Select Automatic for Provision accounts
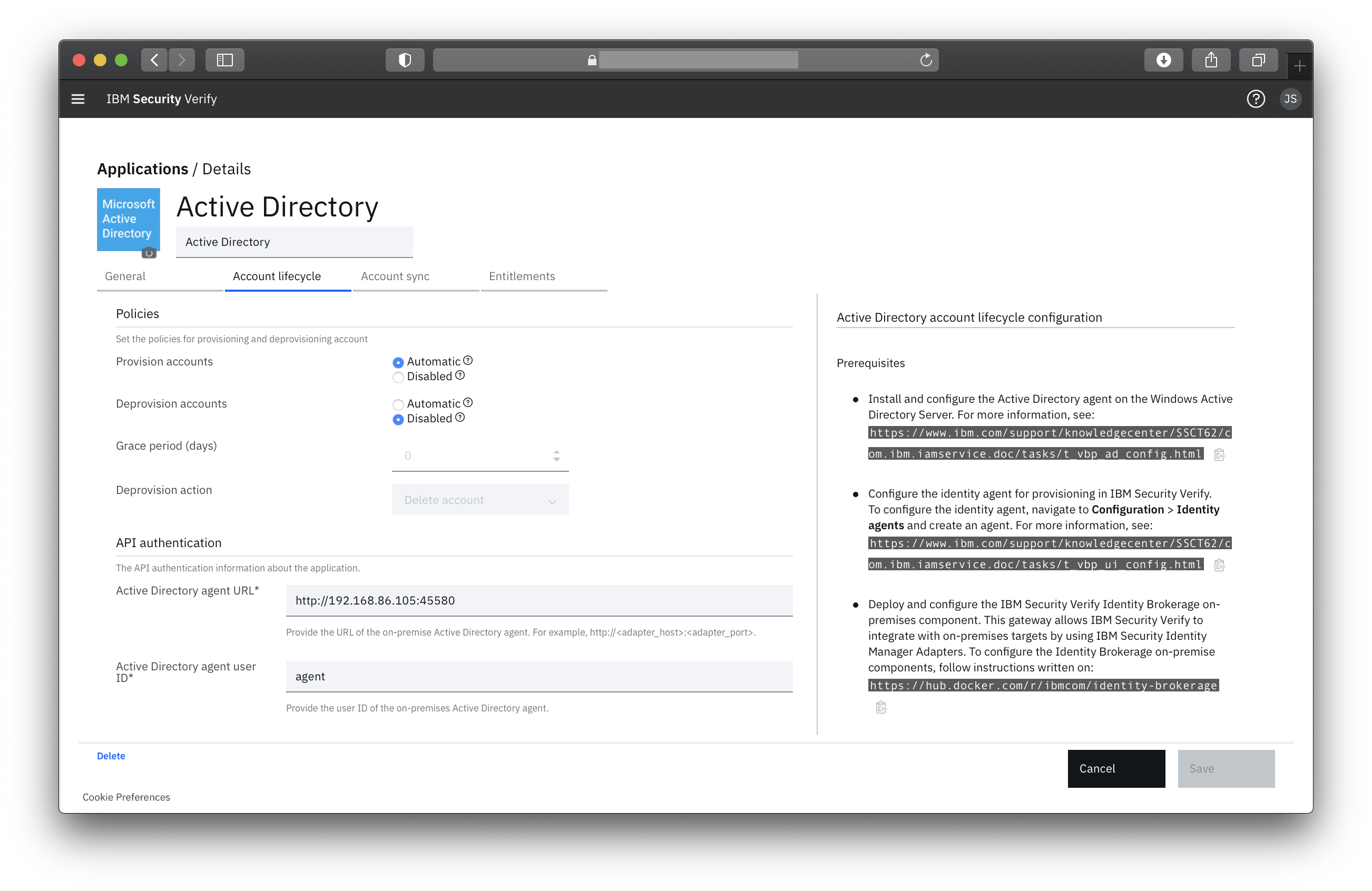 coord(398,362)
